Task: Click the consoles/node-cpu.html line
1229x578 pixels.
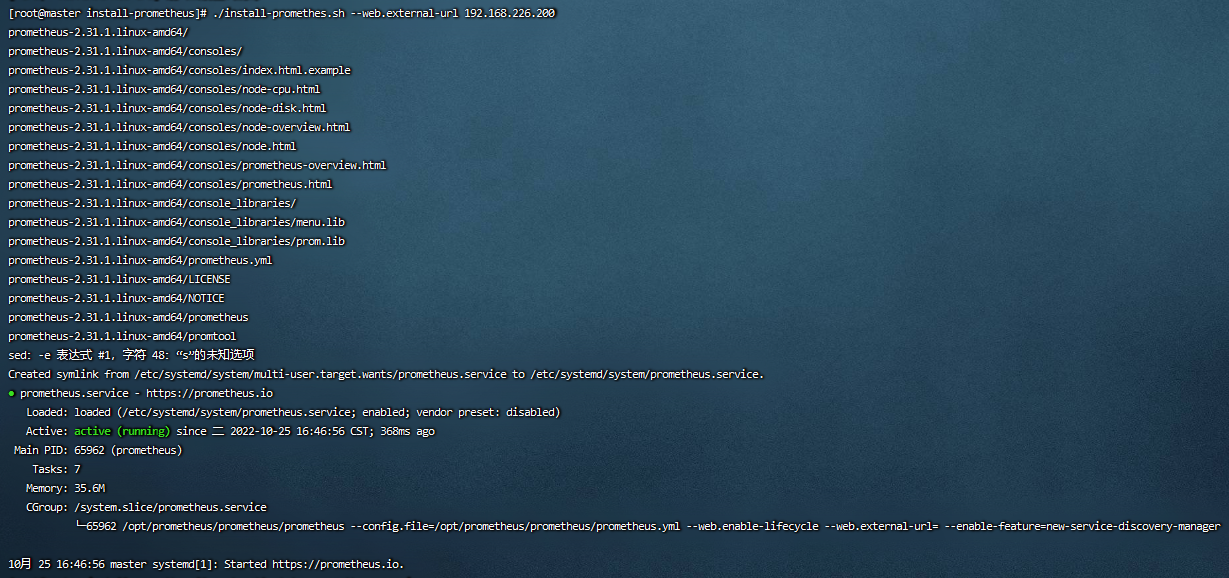Action: point(164,89)
